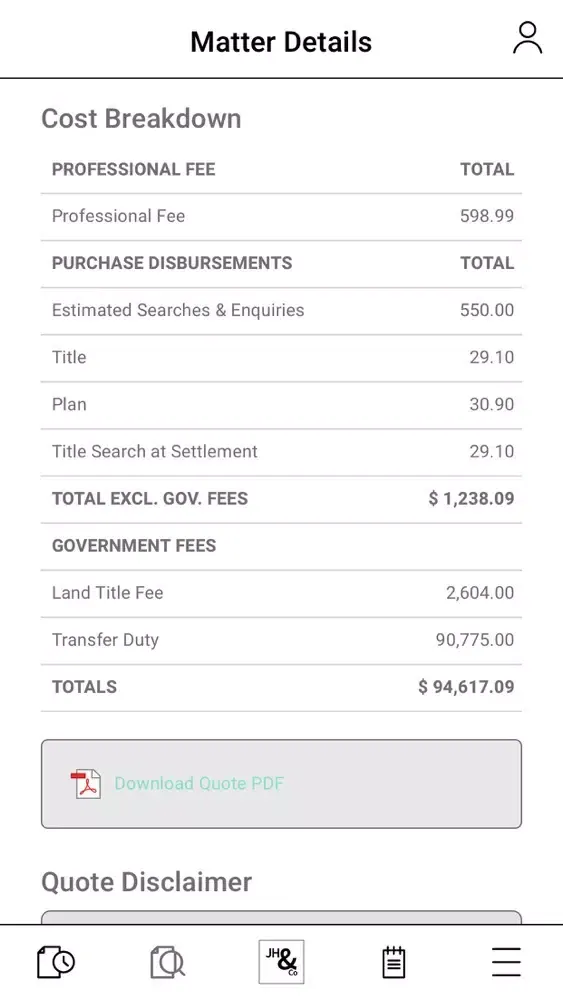Open the hamburger menu

506,962
